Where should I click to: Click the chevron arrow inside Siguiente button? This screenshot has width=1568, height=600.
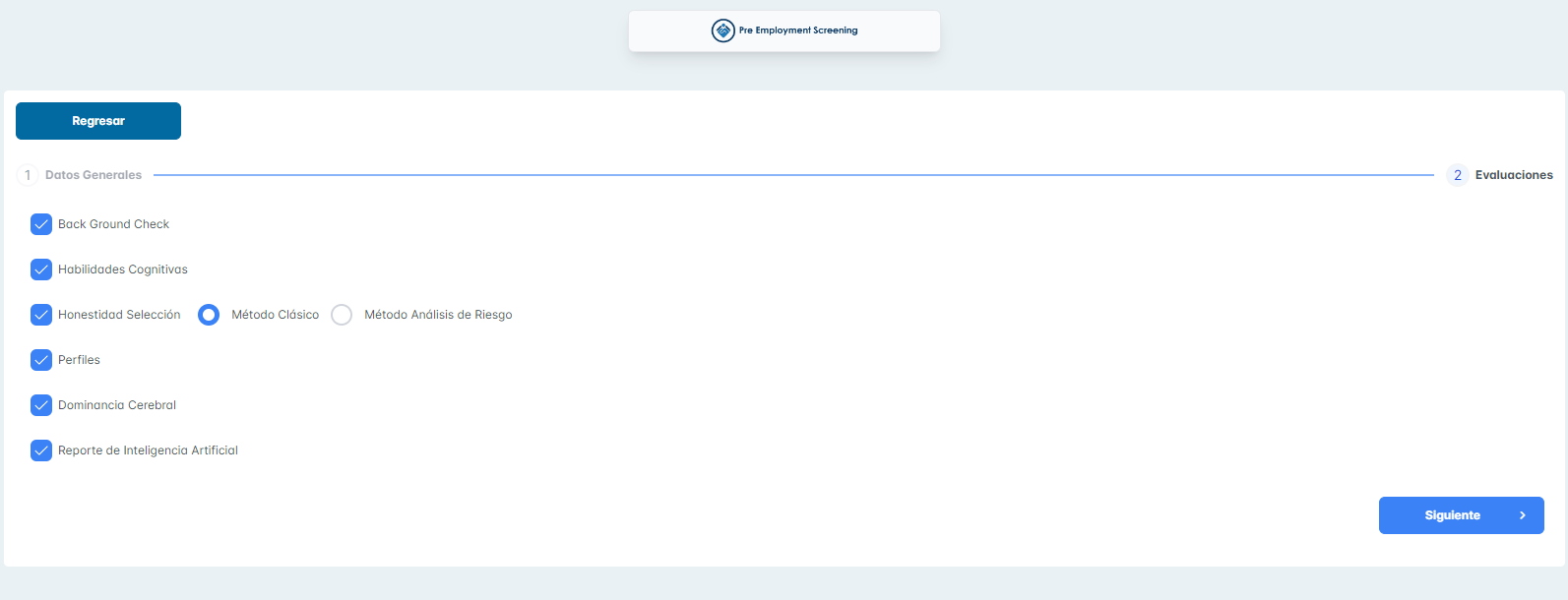pos(1523,515)
